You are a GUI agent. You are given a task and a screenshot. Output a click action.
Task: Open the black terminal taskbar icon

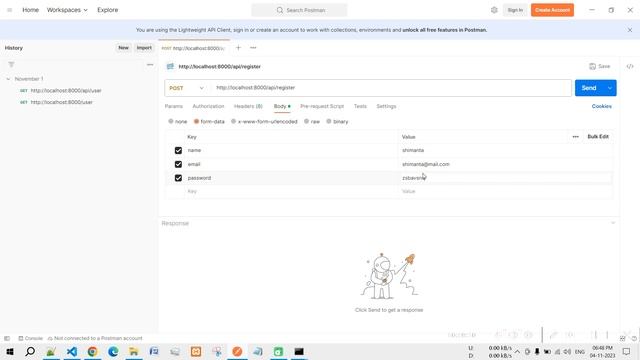pos(299,351)
